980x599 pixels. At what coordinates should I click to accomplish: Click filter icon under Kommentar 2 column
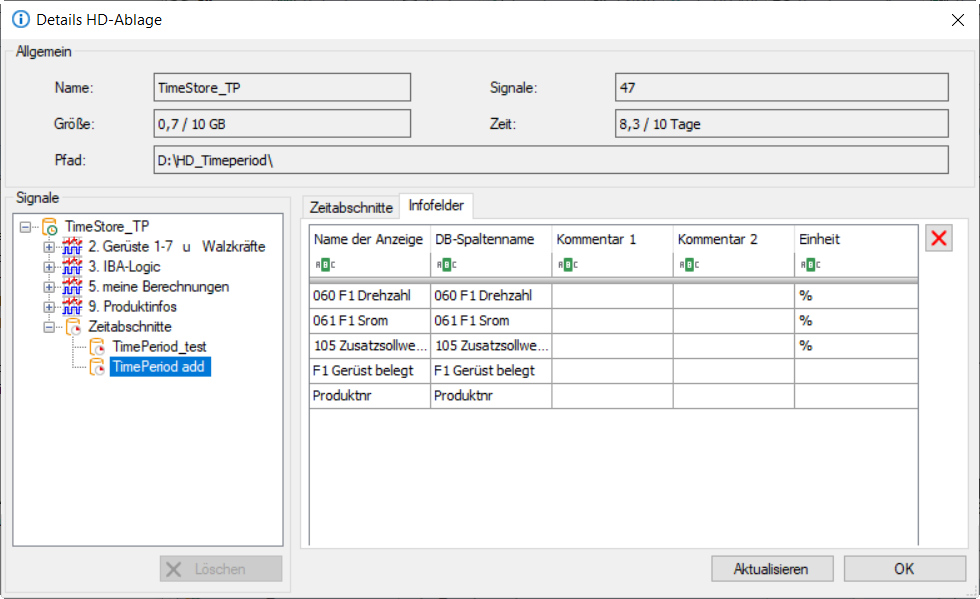(686, 265)
